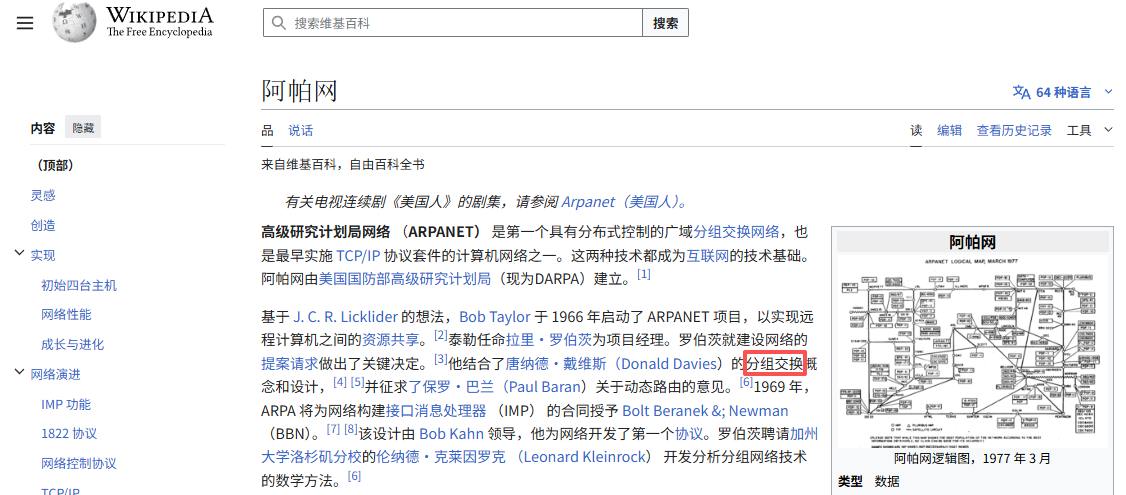Switch to the 说话 tab

(x=301, y=130)
